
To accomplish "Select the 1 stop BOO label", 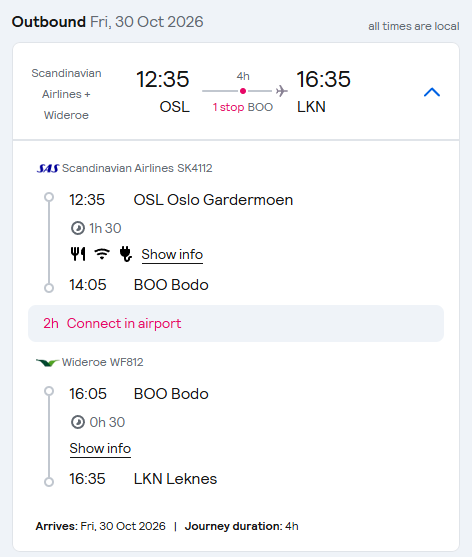I will click(x=243, y=107).
